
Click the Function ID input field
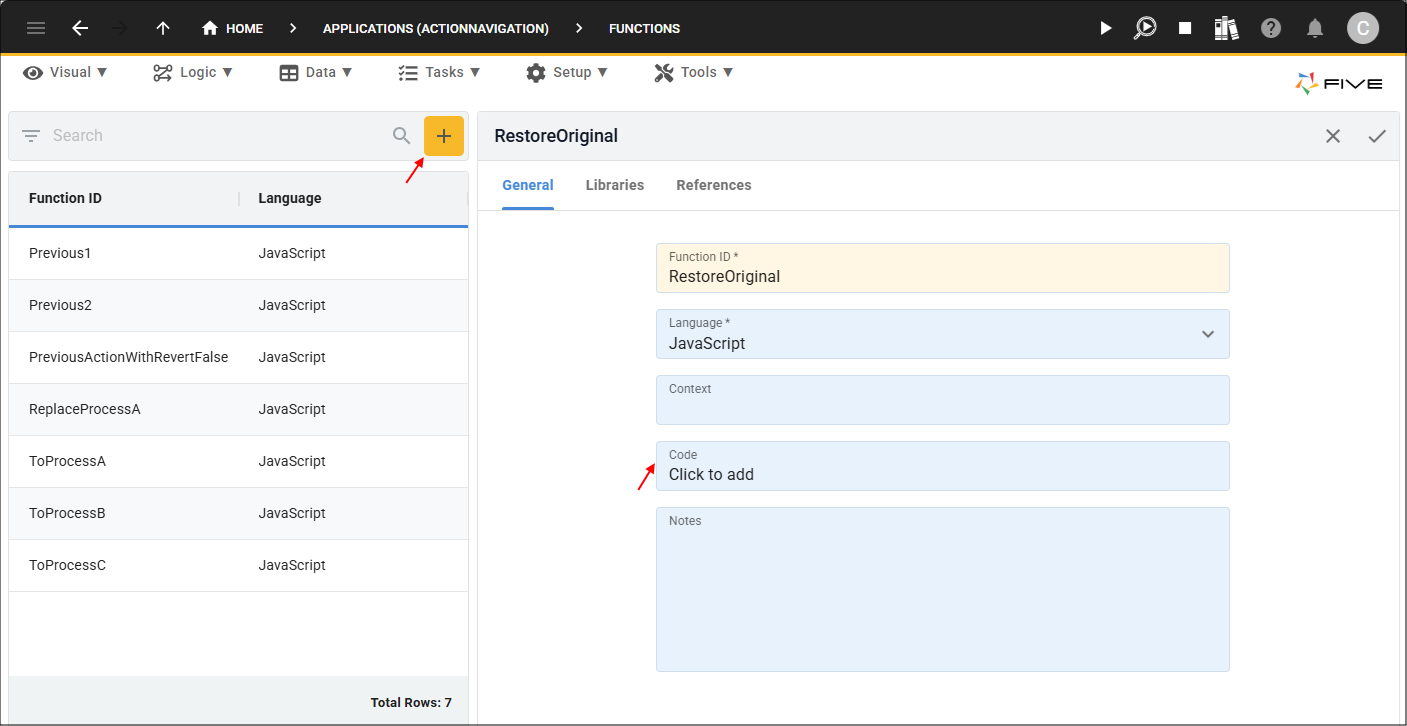pos(943,268)
